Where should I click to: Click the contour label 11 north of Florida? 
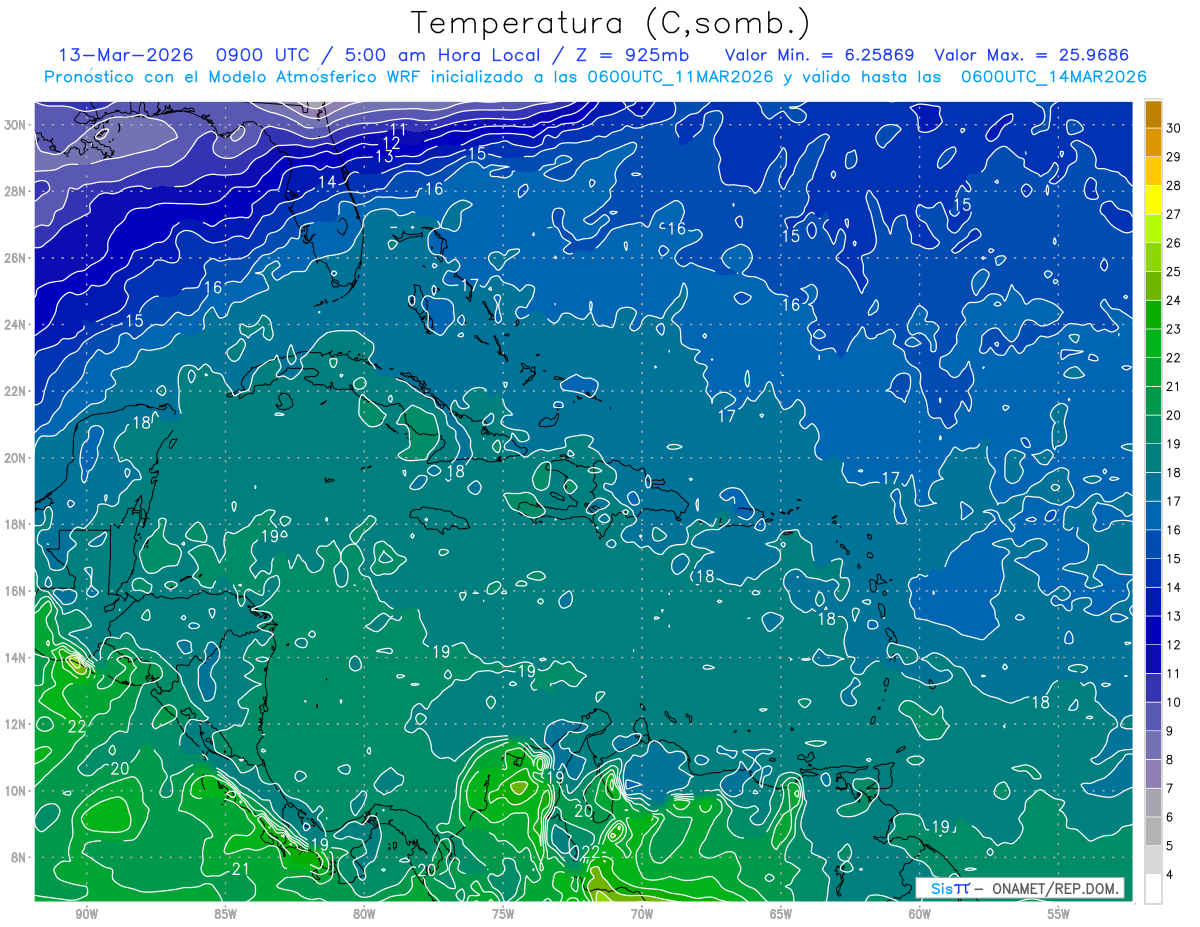pyautogui.click(x=397, y=129)
